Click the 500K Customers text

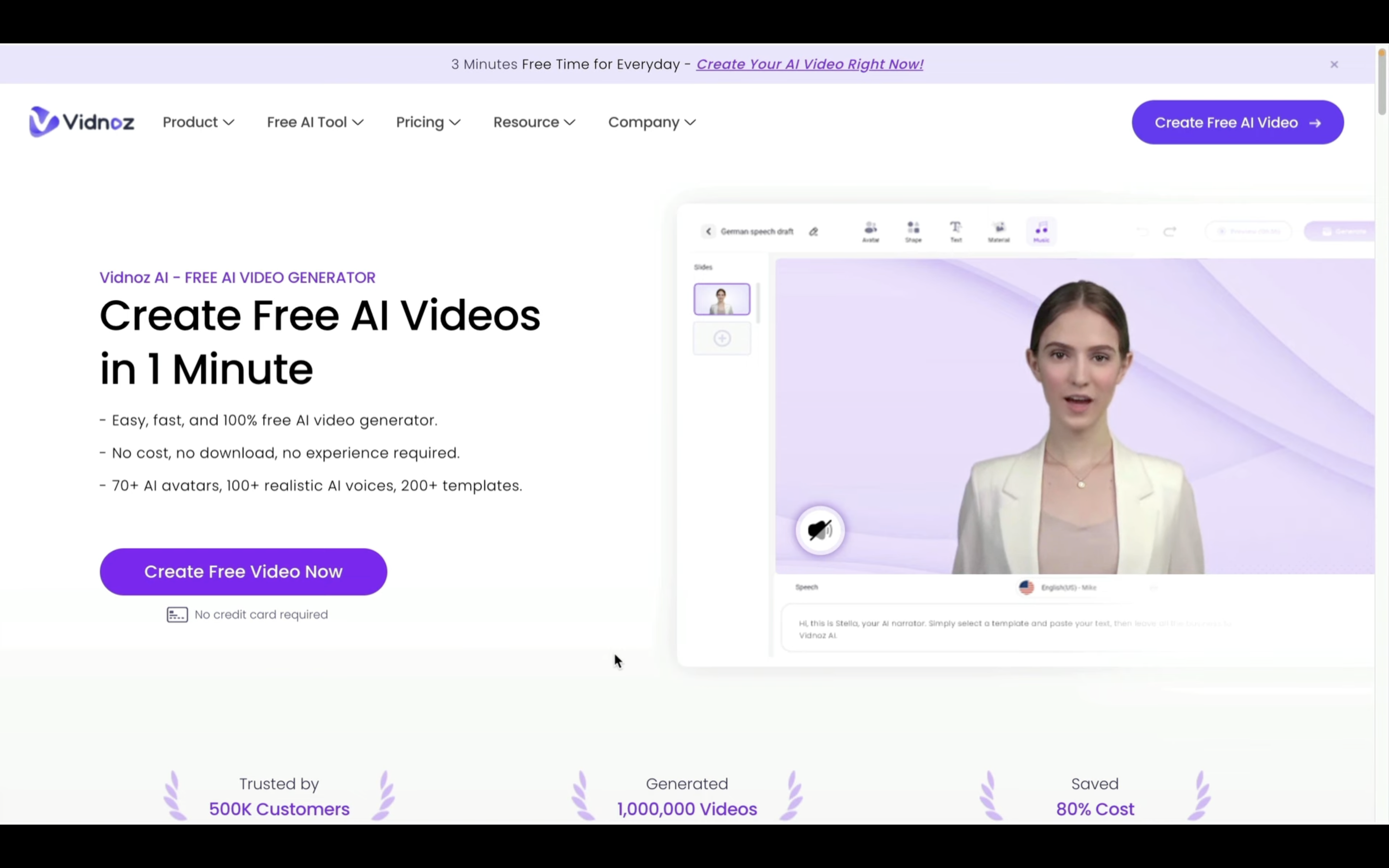tap(279, 809)
